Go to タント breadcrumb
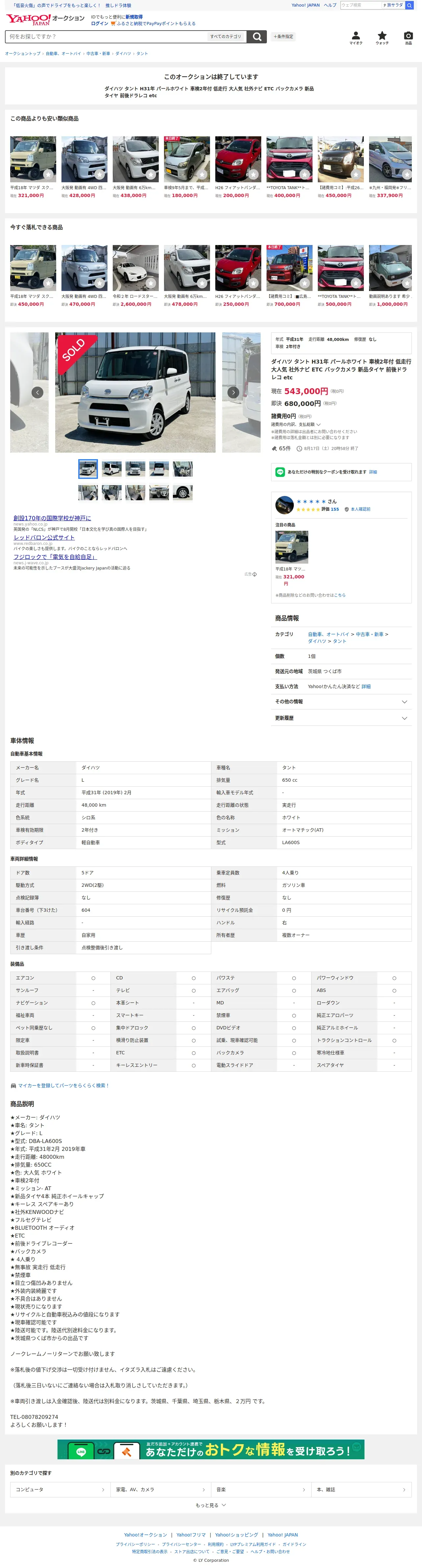The width and height of the screenshot is (422, 1568). coord(142,54)
